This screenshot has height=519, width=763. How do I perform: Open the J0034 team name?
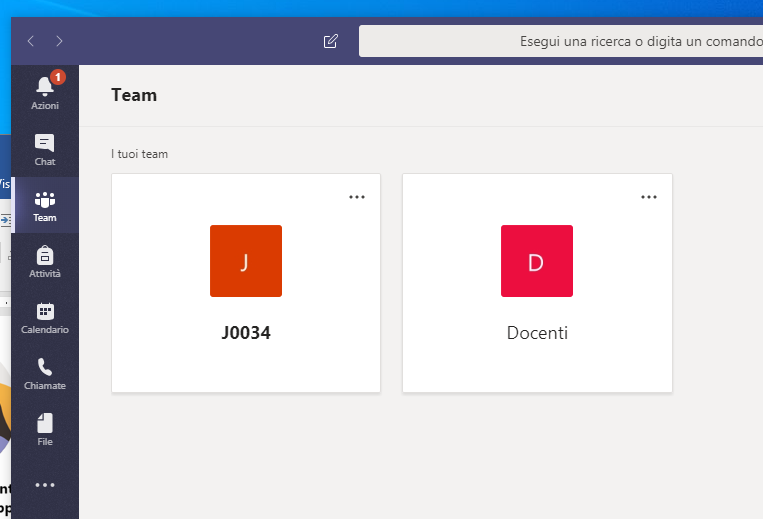[246, 333]
